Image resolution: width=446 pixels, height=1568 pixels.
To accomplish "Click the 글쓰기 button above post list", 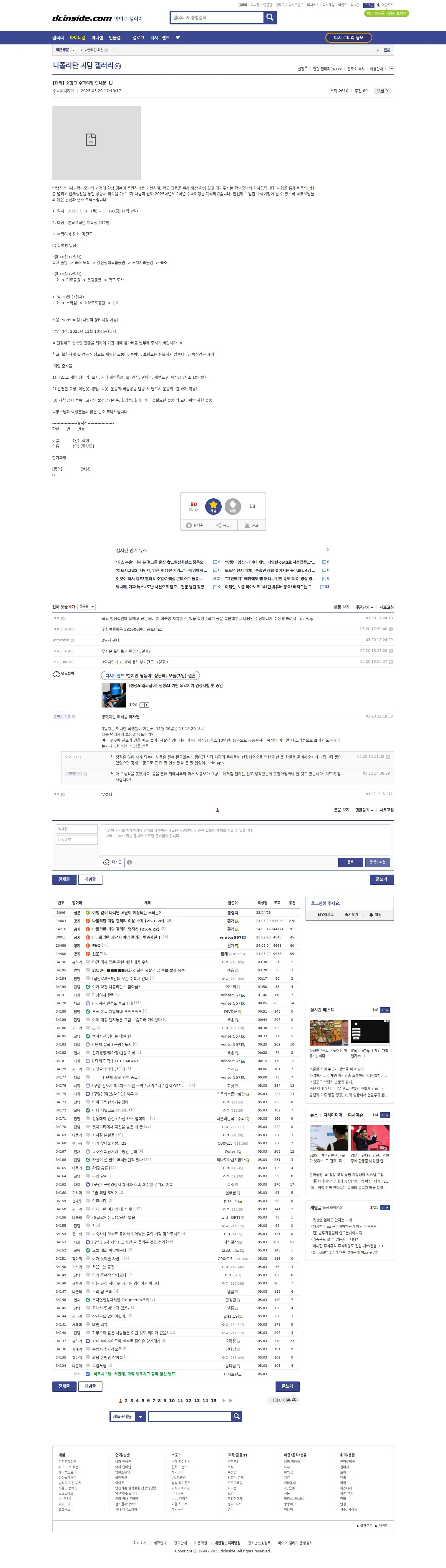I will click(382, 880).
